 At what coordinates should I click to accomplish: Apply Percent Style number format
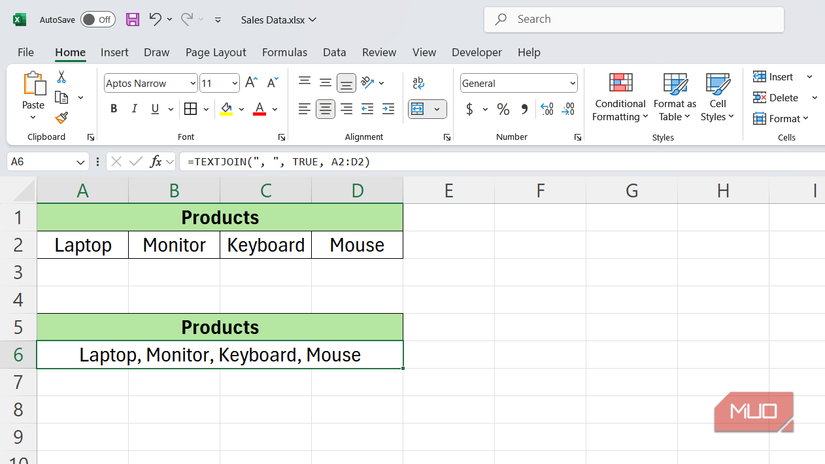pos(503,109)
